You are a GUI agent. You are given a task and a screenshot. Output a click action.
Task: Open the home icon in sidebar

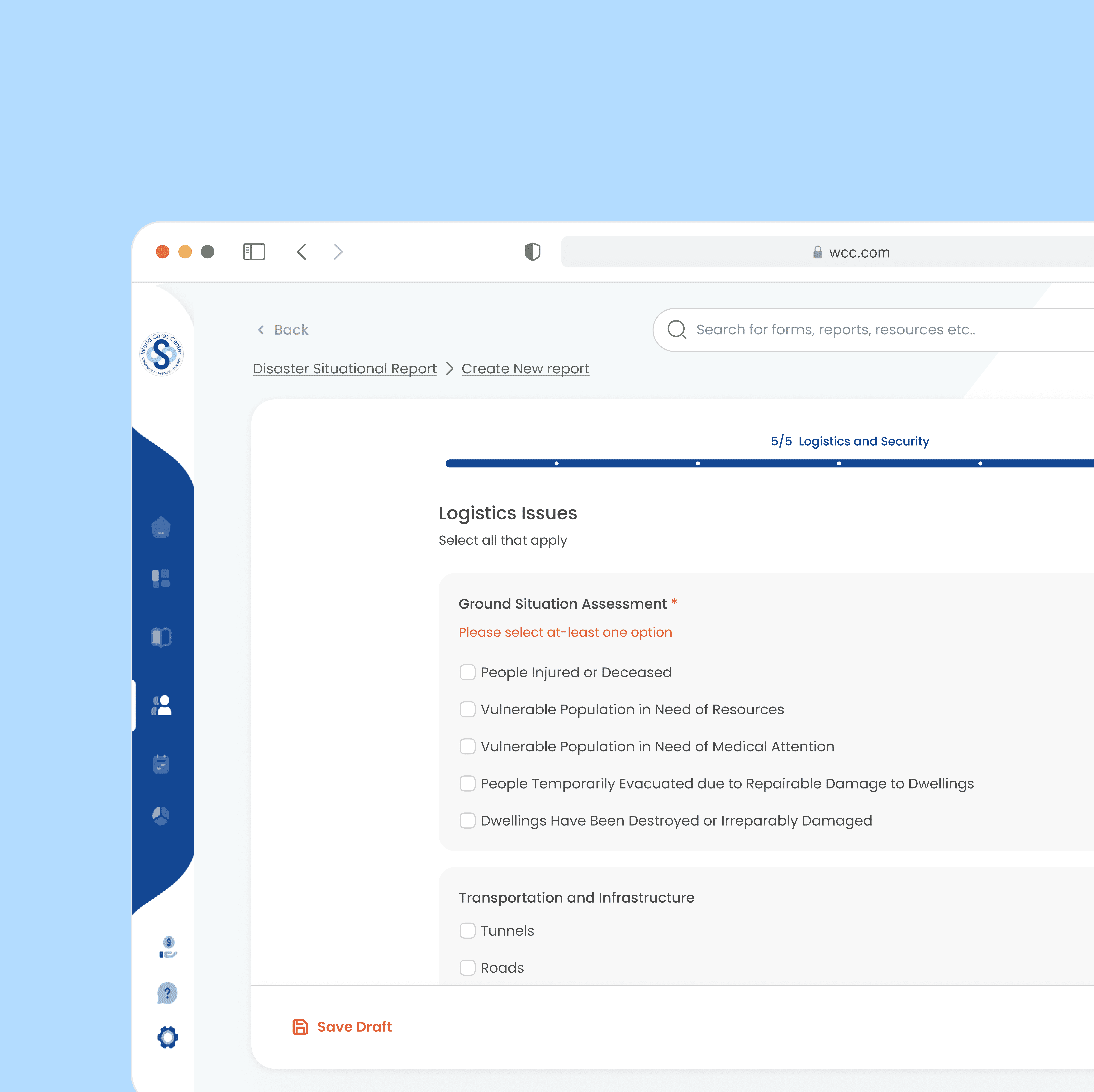pyautogui.click(x=161, y=527)
